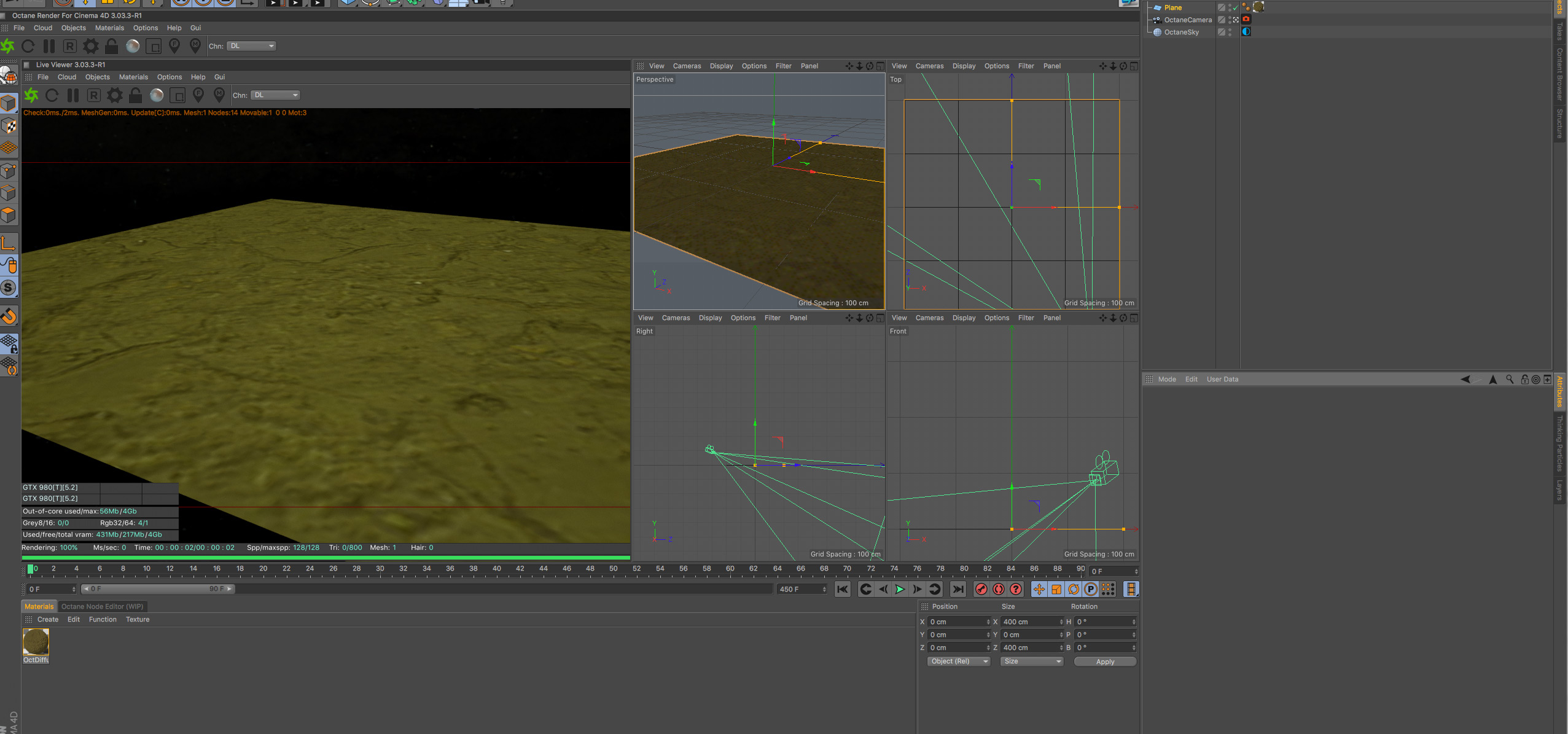This screenshot has width=1568, height=734.
Task: Open the Size mode dropdown in coordinates panel
Action: [1031, 662]
